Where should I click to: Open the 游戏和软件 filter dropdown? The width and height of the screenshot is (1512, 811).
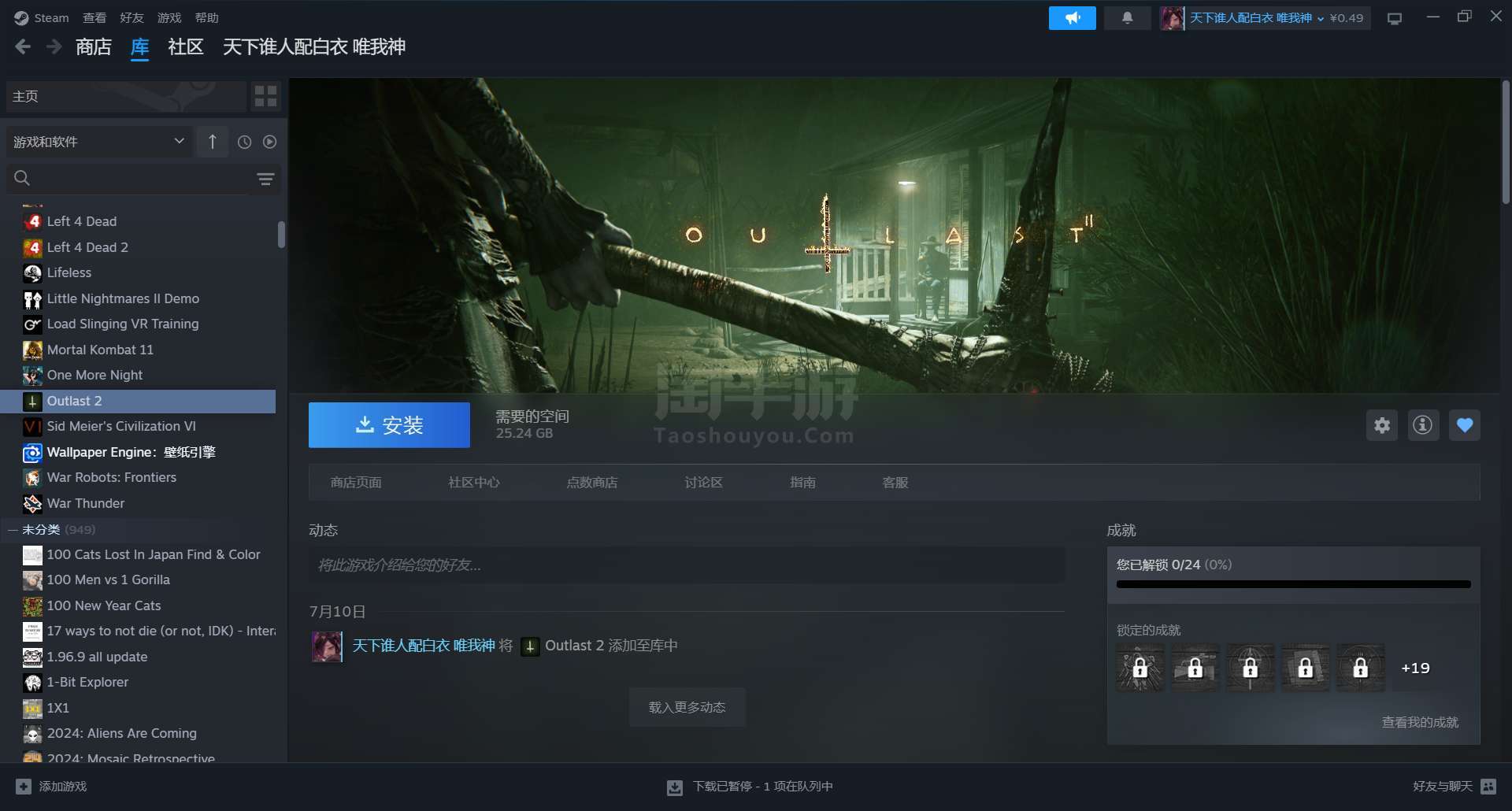coord(99,142)
